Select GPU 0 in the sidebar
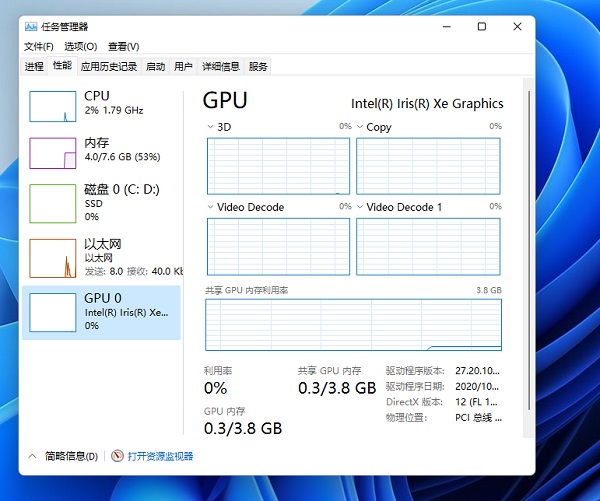This screenshot has height=501, width=600. point(101,311)
